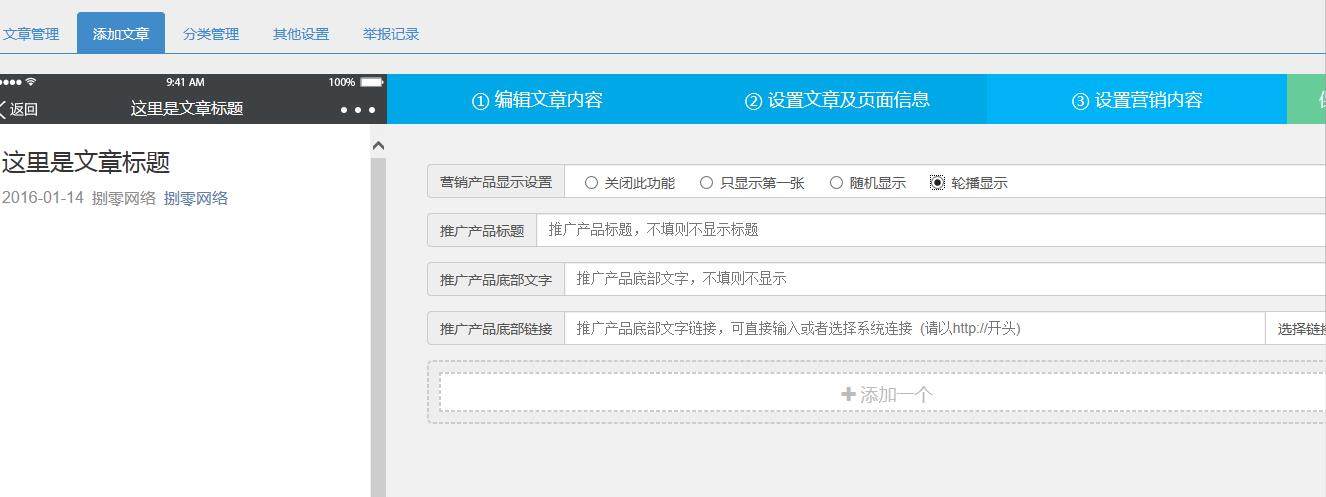Click the 9:41 AM time in phone status bar
This screenshot has width=1326, height=497.
point(185,82)
